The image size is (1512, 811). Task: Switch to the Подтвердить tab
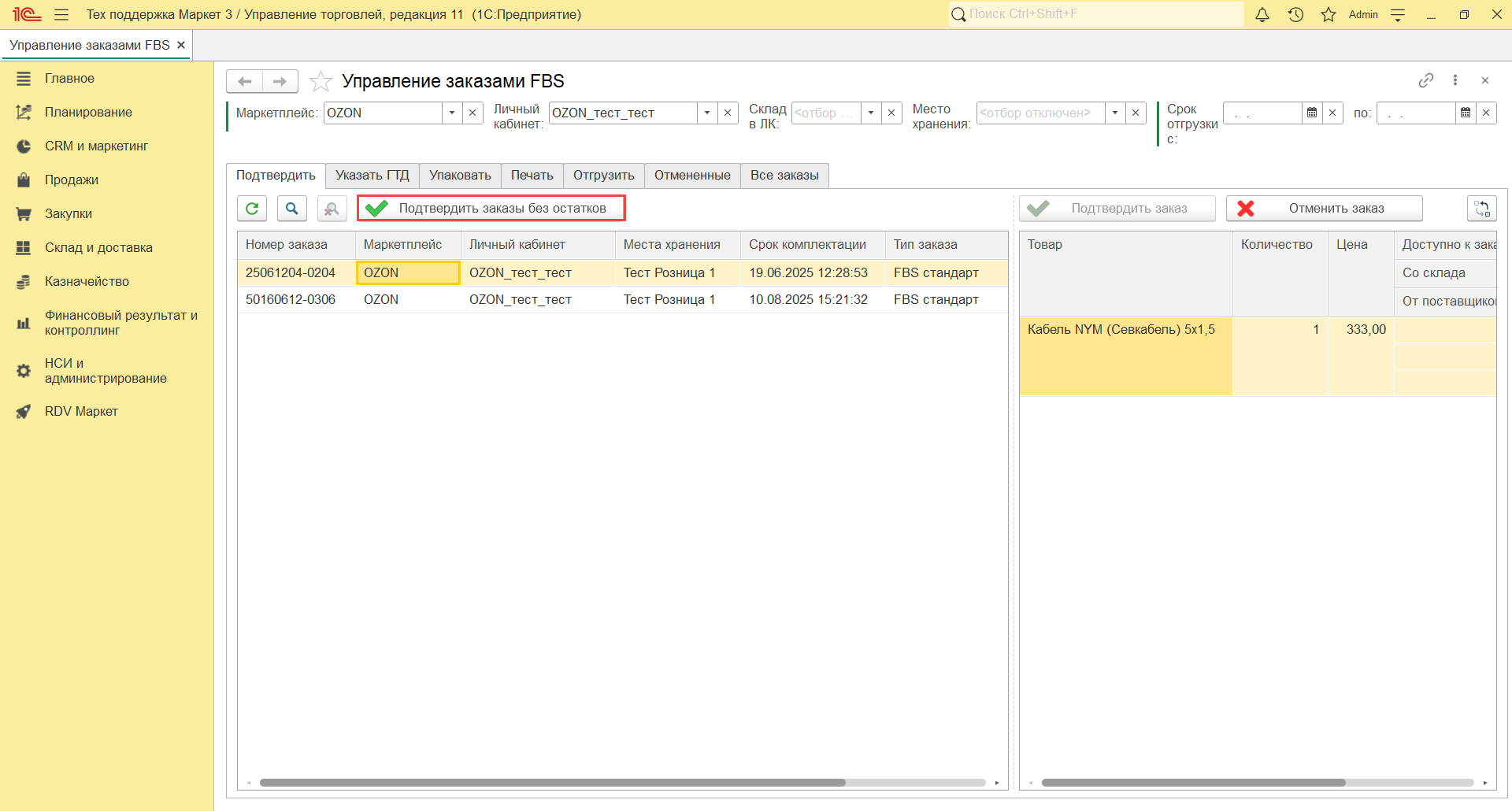276,175
